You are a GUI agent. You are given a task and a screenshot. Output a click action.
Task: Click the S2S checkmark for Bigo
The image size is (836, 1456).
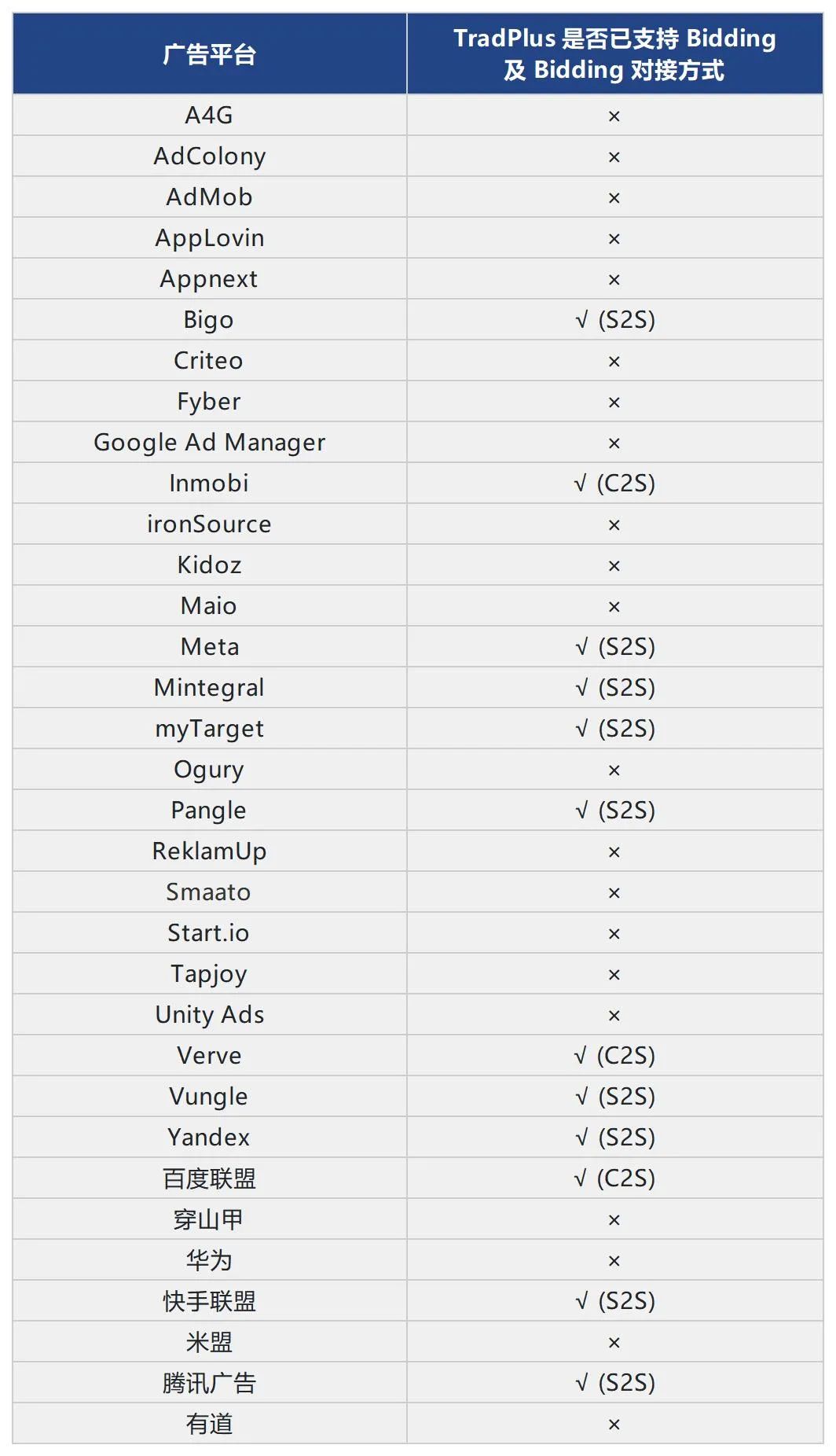614,320
